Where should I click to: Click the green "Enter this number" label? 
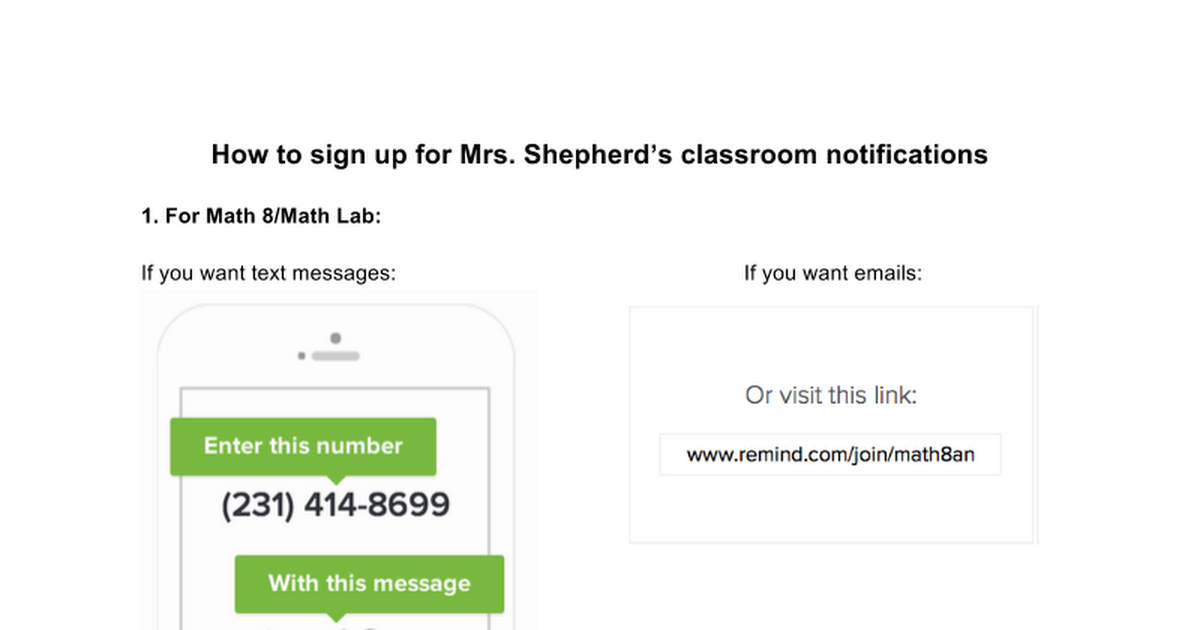[x=303, y=446]
